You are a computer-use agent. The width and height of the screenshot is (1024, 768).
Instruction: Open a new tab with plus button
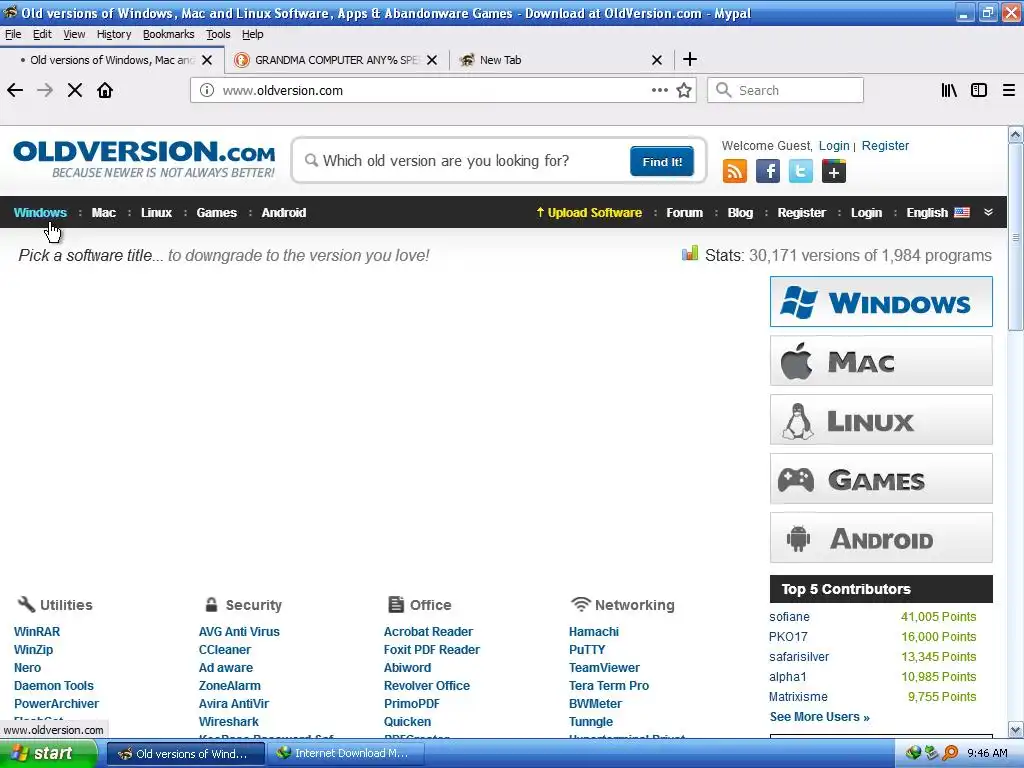pyautogui.click(x=690, y=59)
